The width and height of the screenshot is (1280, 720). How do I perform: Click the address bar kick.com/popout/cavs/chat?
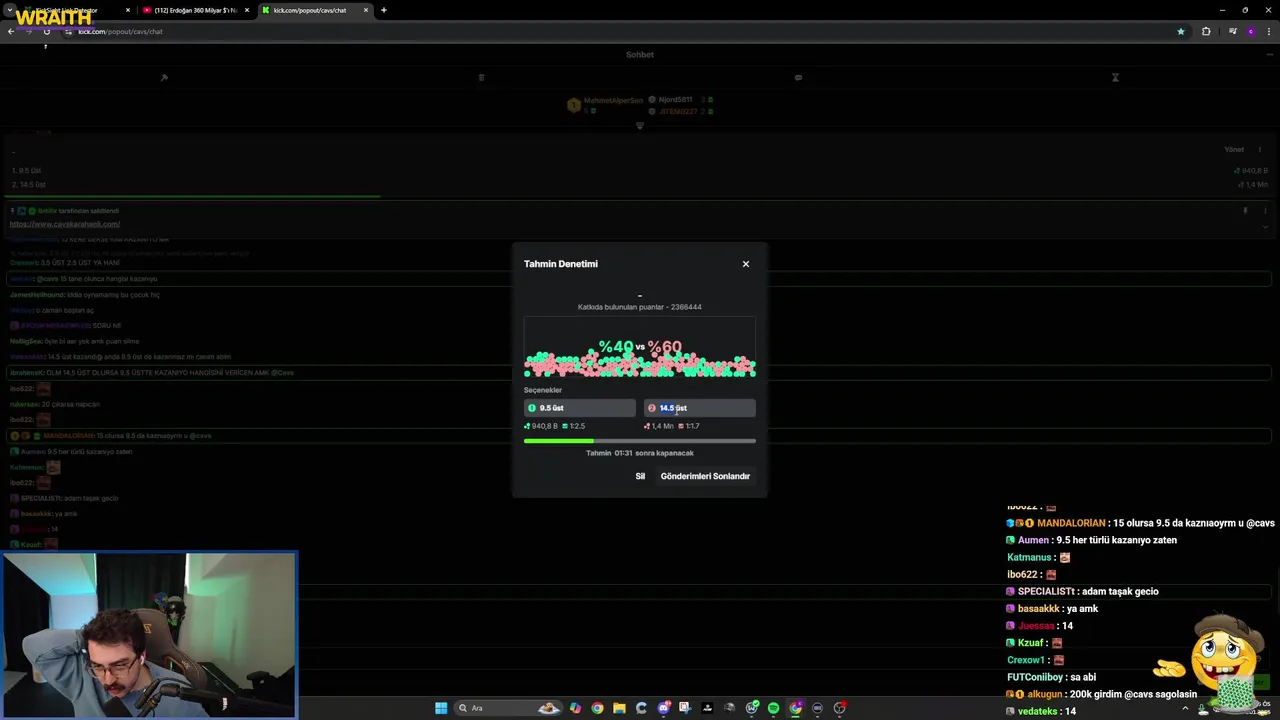(x=620, y=31)
